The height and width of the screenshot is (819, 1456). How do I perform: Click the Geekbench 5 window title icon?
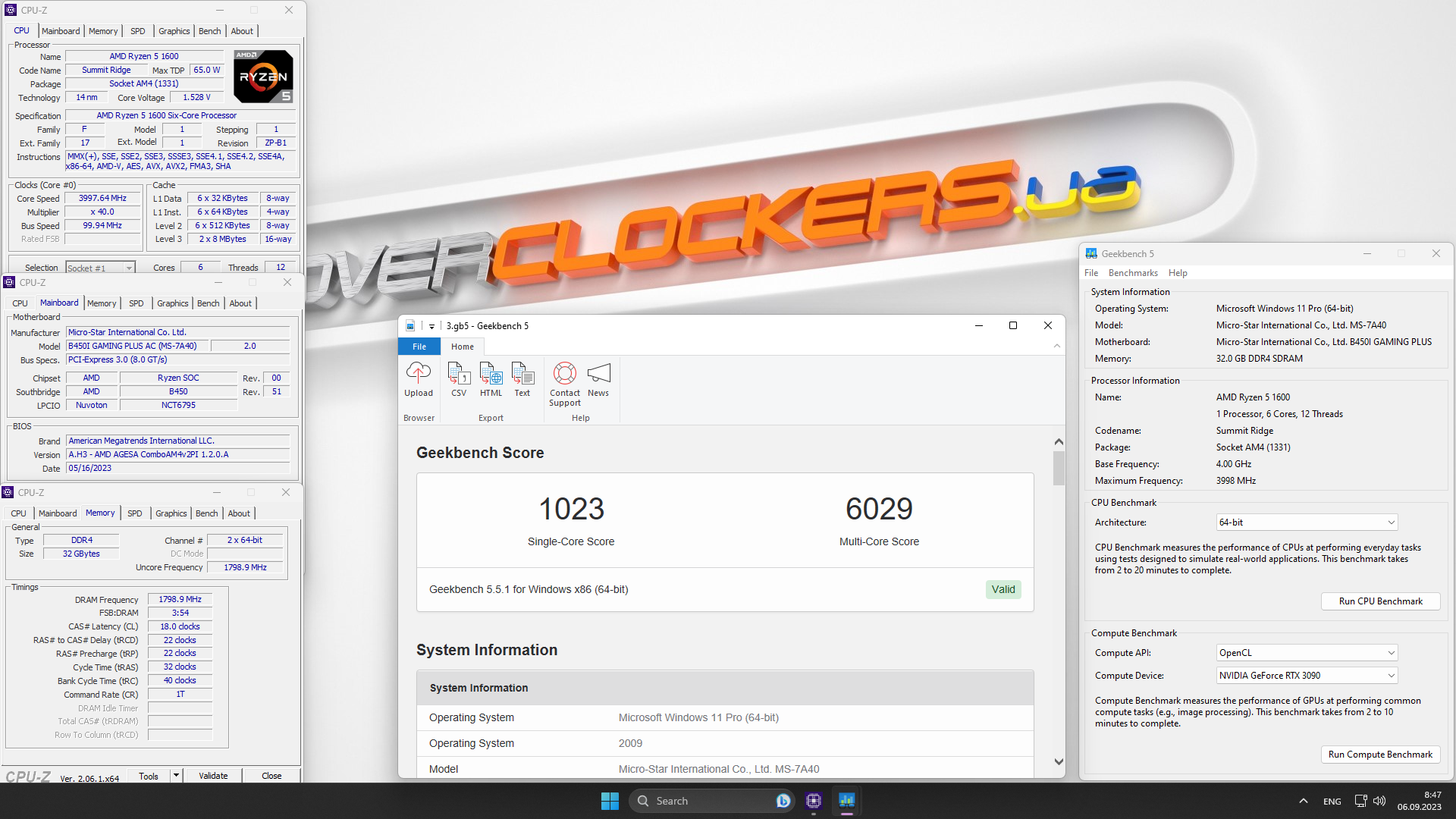pyautogui.click(x=1091, y=254)
